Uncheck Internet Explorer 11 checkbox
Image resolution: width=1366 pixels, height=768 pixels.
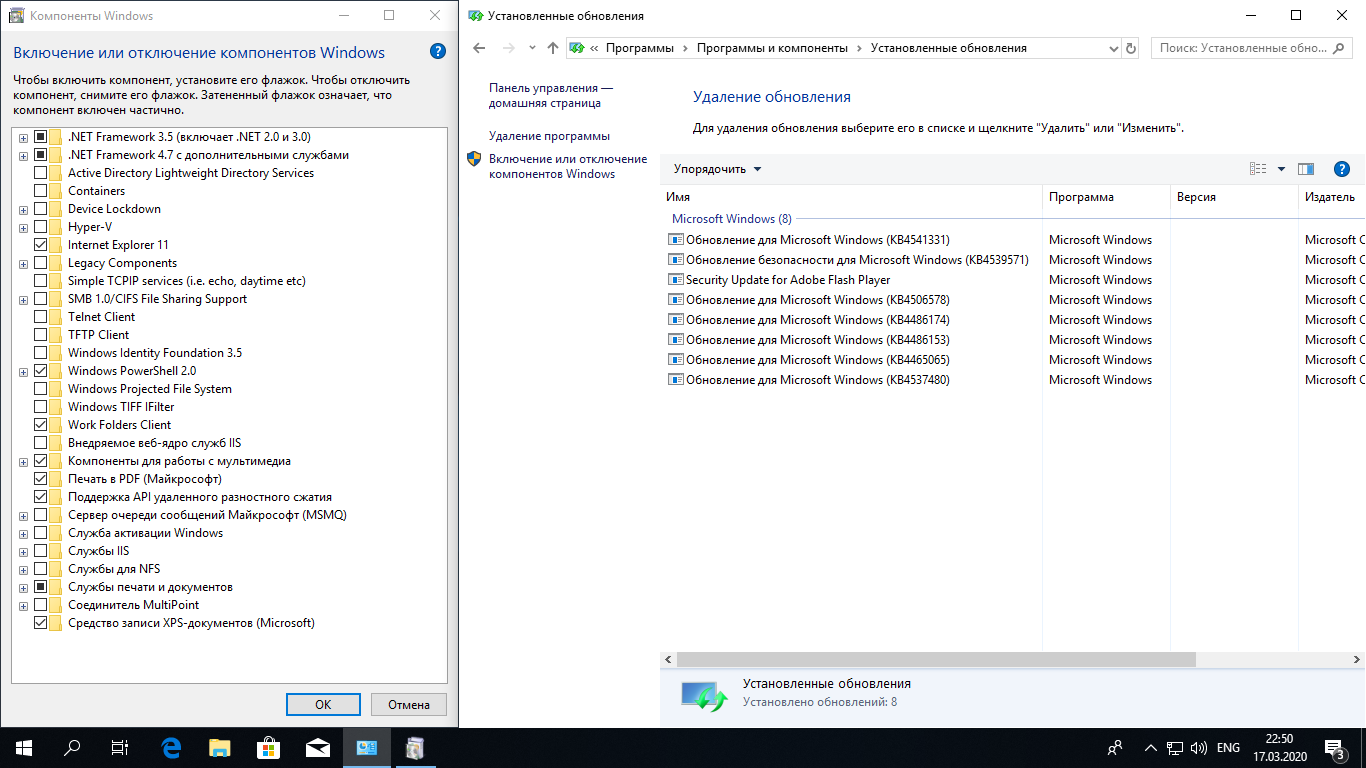[41, 245]
